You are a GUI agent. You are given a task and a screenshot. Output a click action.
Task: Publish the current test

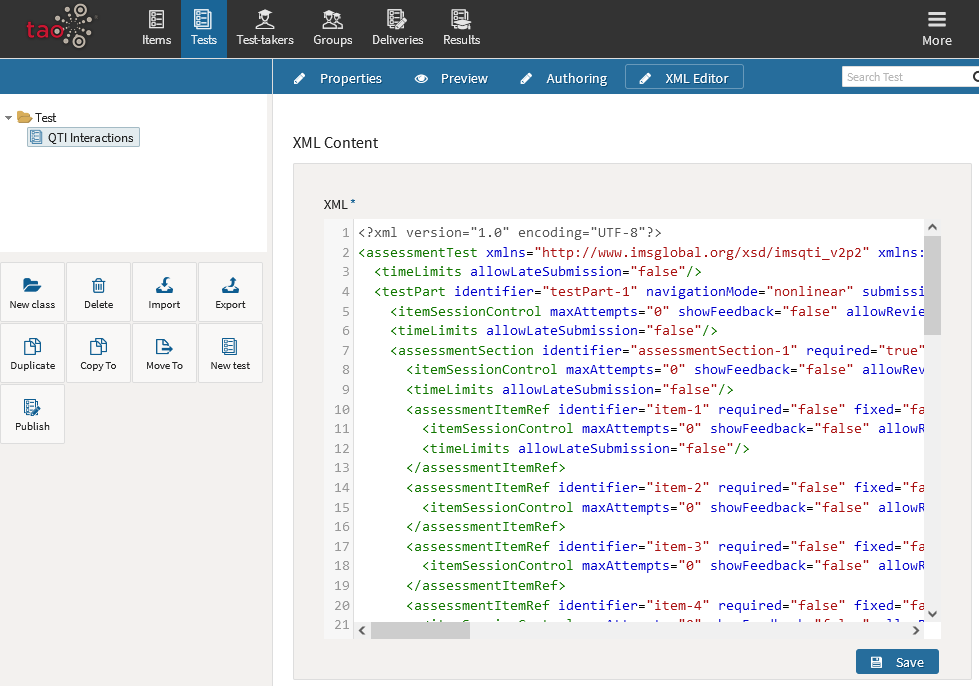(x=32, y=413)
